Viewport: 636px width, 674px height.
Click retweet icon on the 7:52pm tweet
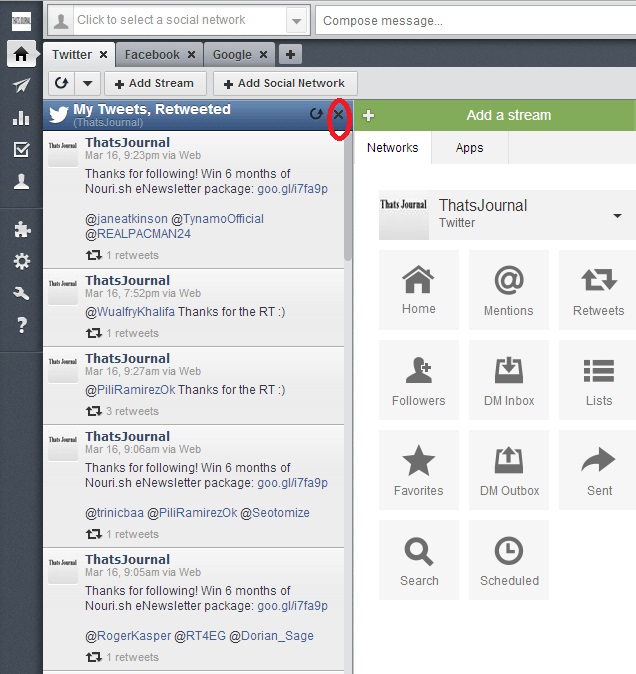pyautogui.click(x=93, y=333)
